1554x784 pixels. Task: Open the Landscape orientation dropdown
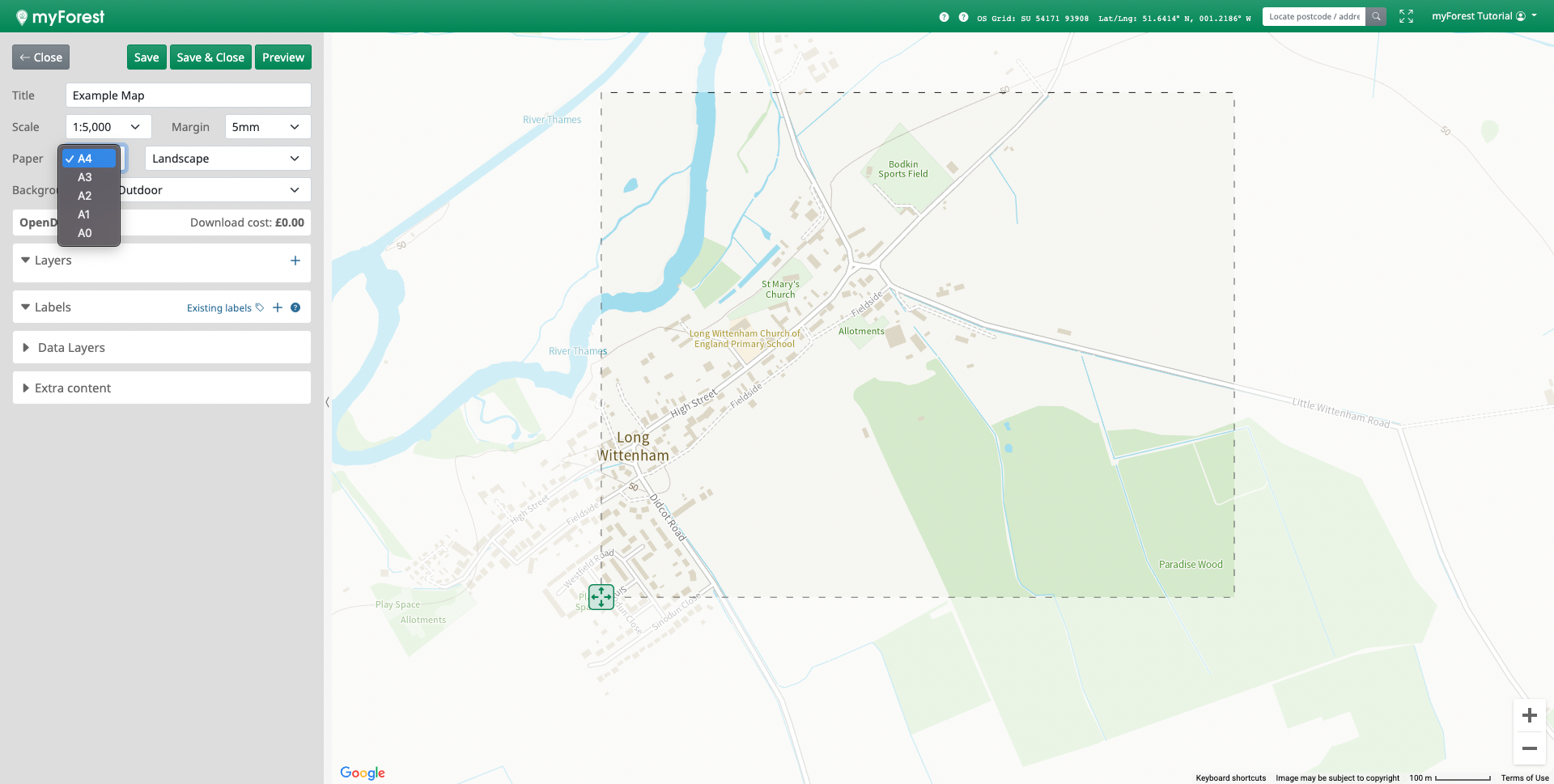[227, 159]
